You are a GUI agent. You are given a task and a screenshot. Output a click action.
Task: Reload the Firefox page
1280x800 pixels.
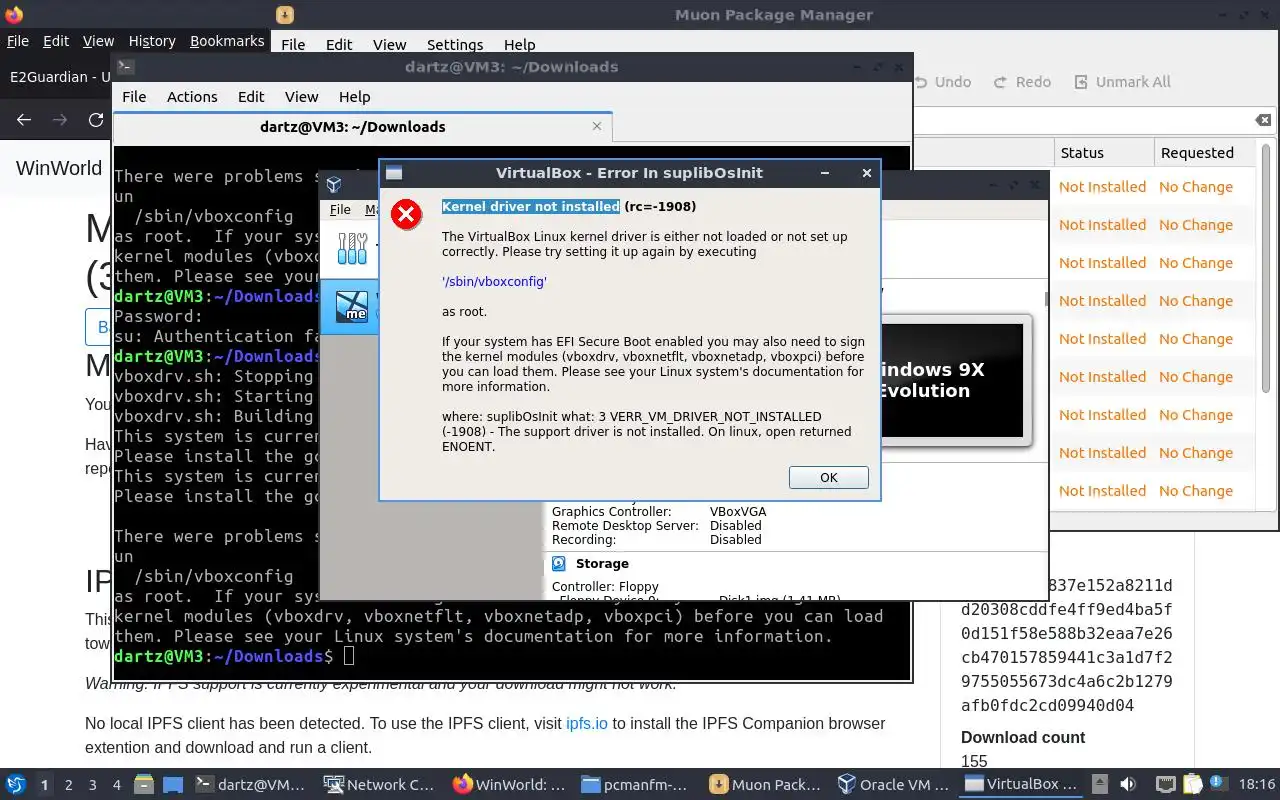point(96,120)
